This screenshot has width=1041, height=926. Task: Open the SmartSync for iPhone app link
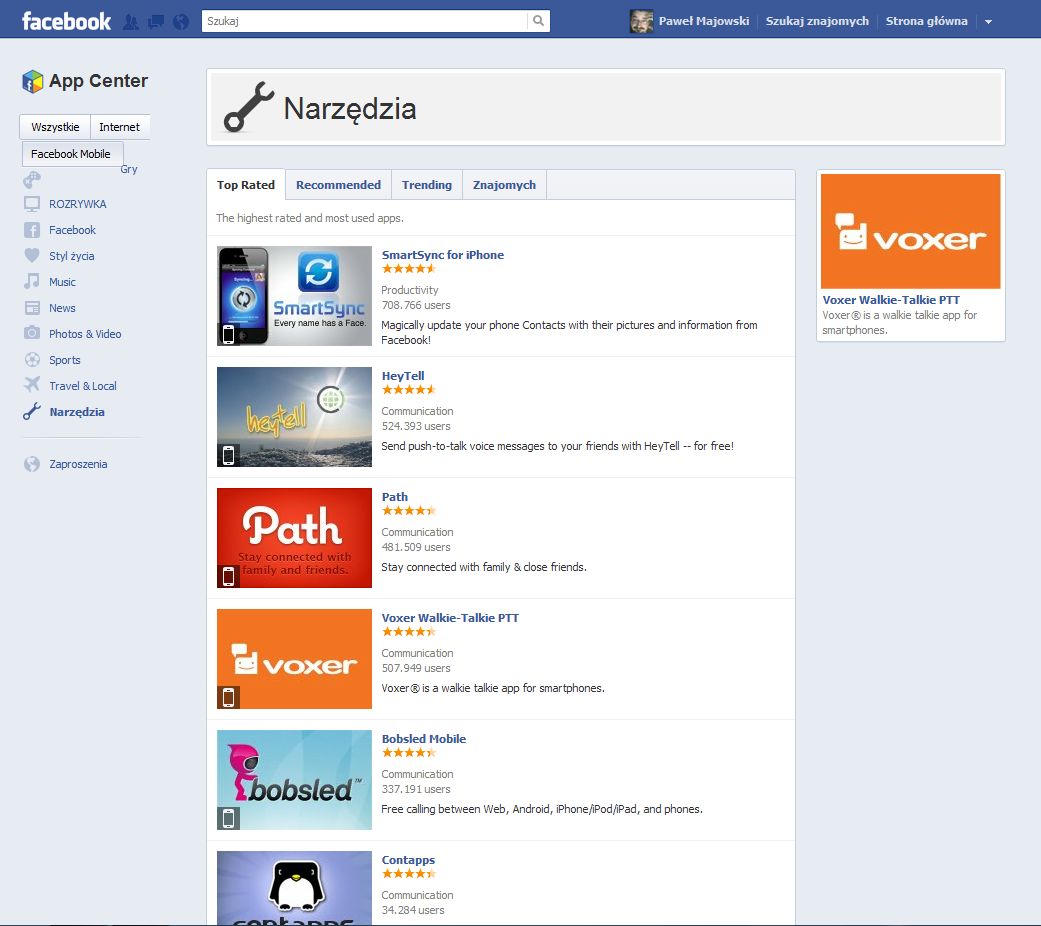point(442,255)
